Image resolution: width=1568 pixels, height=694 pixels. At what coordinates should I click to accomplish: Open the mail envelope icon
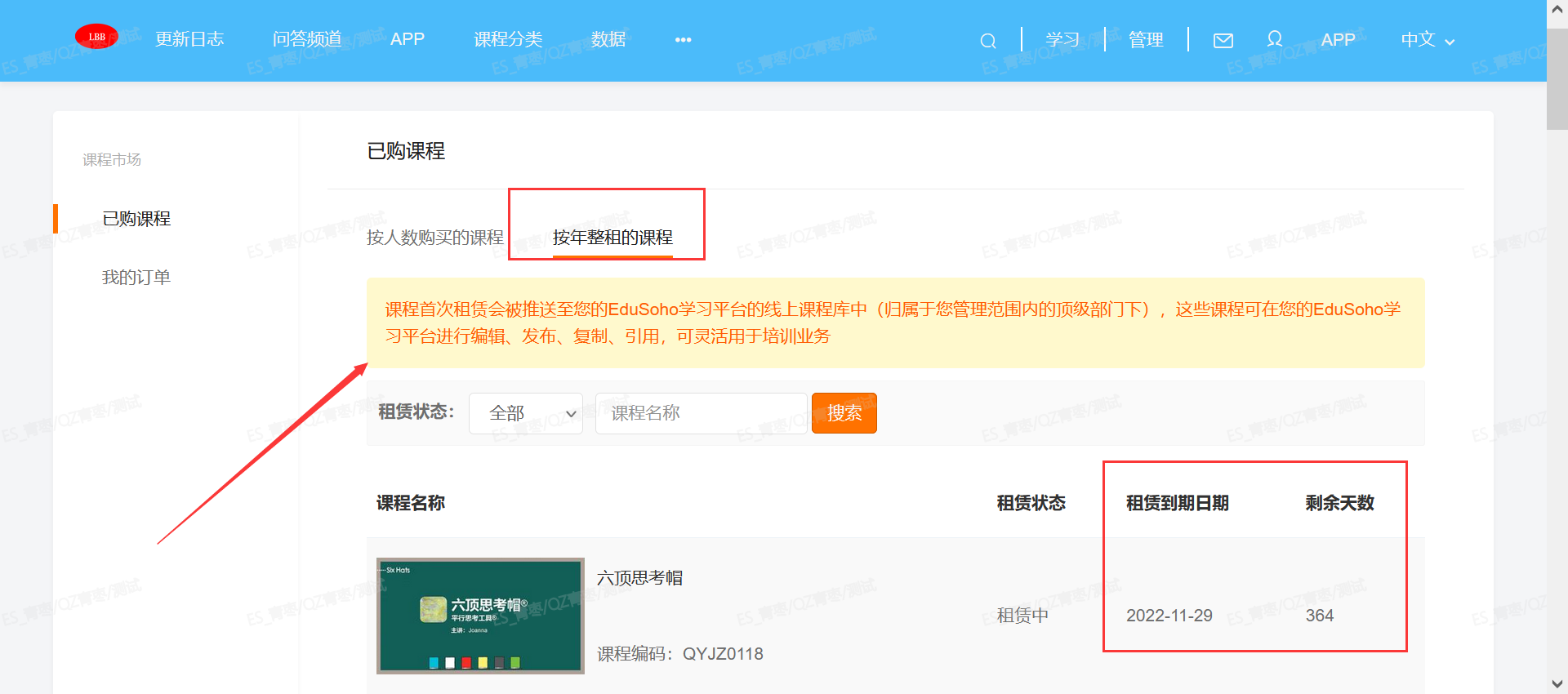click(1223, 41)
